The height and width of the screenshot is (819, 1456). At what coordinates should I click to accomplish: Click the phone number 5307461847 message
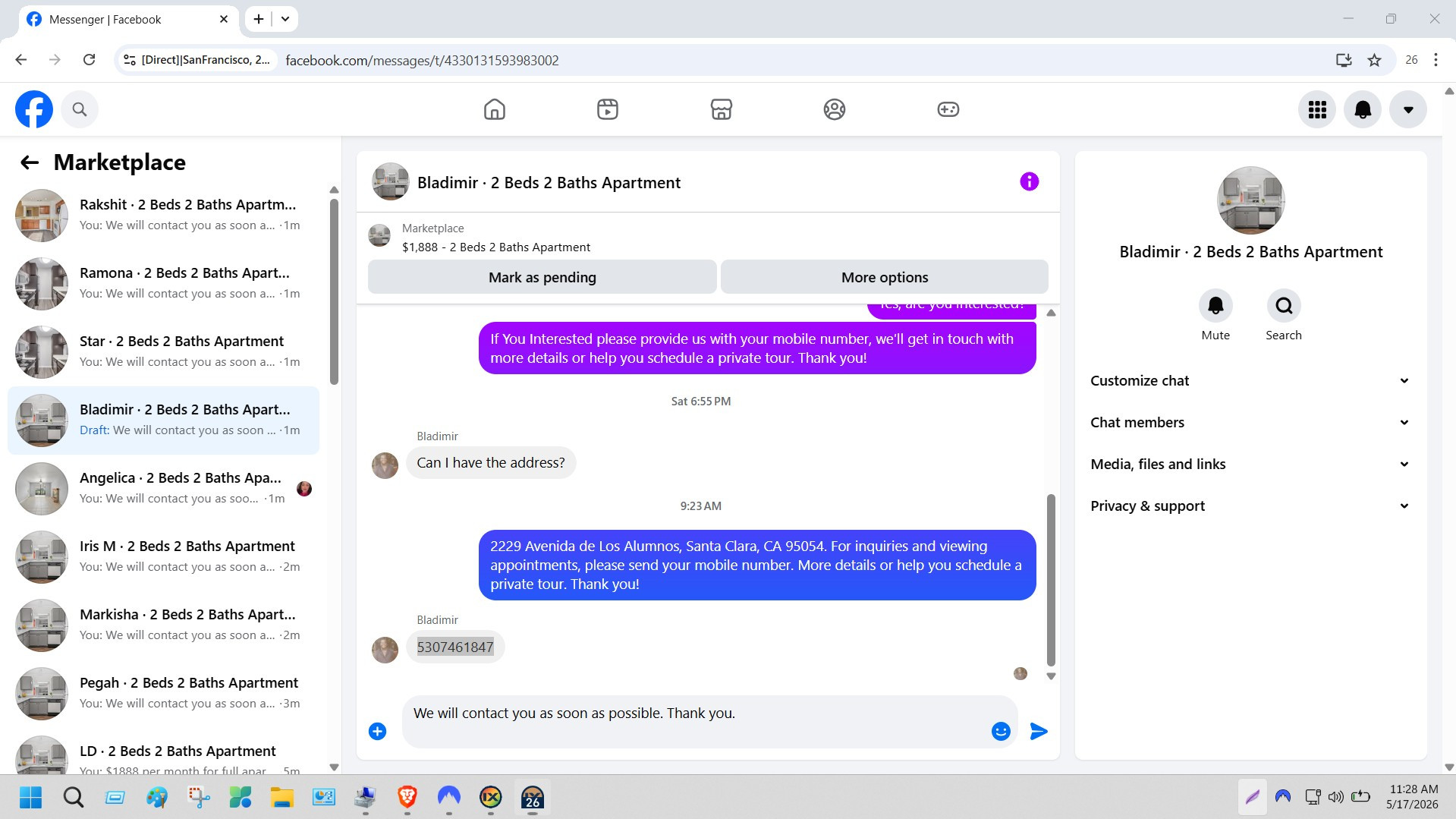coord(455,647)
